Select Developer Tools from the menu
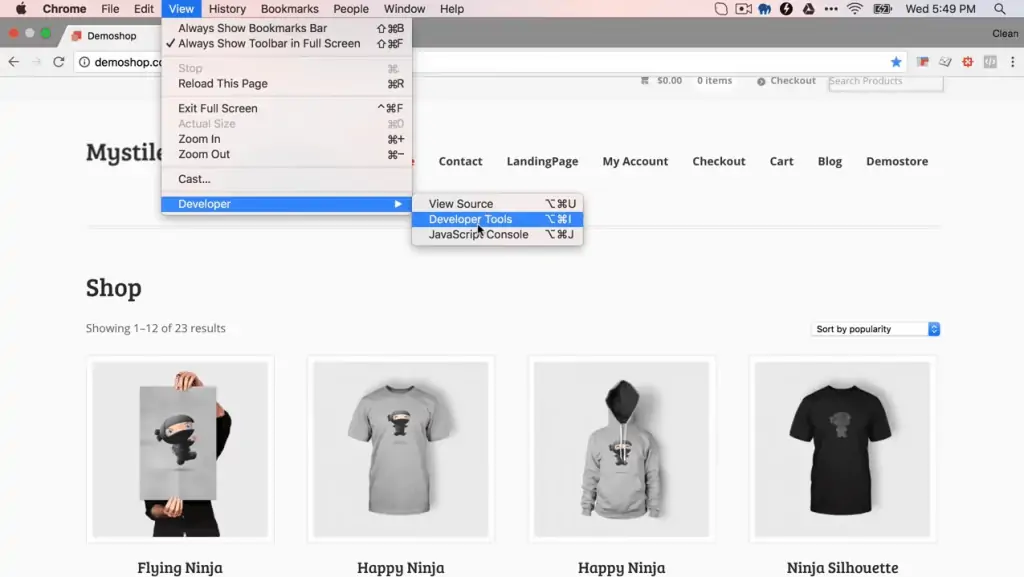The image size is (1024, 577). point(472,219)
